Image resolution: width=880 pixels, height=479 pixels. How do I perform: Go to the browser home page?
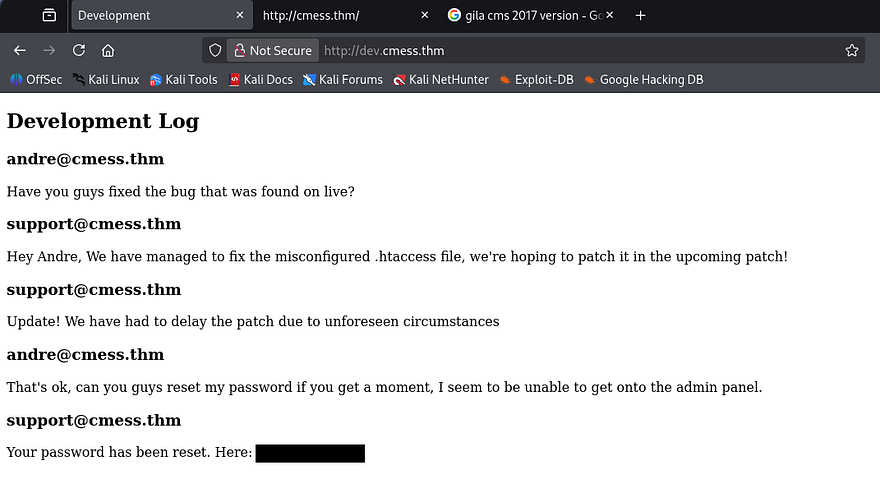point(108,50)
